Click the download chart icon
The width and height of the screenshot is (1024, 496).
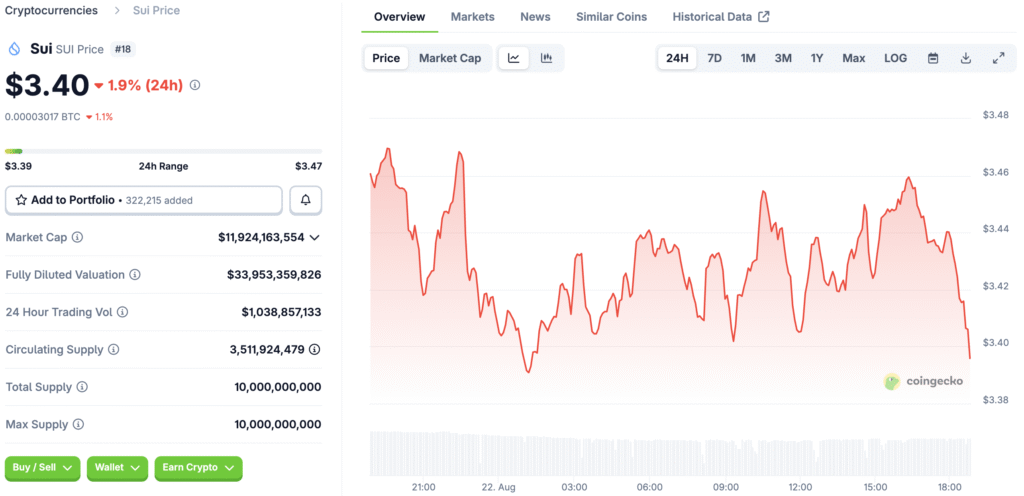(x=966, y=58)
